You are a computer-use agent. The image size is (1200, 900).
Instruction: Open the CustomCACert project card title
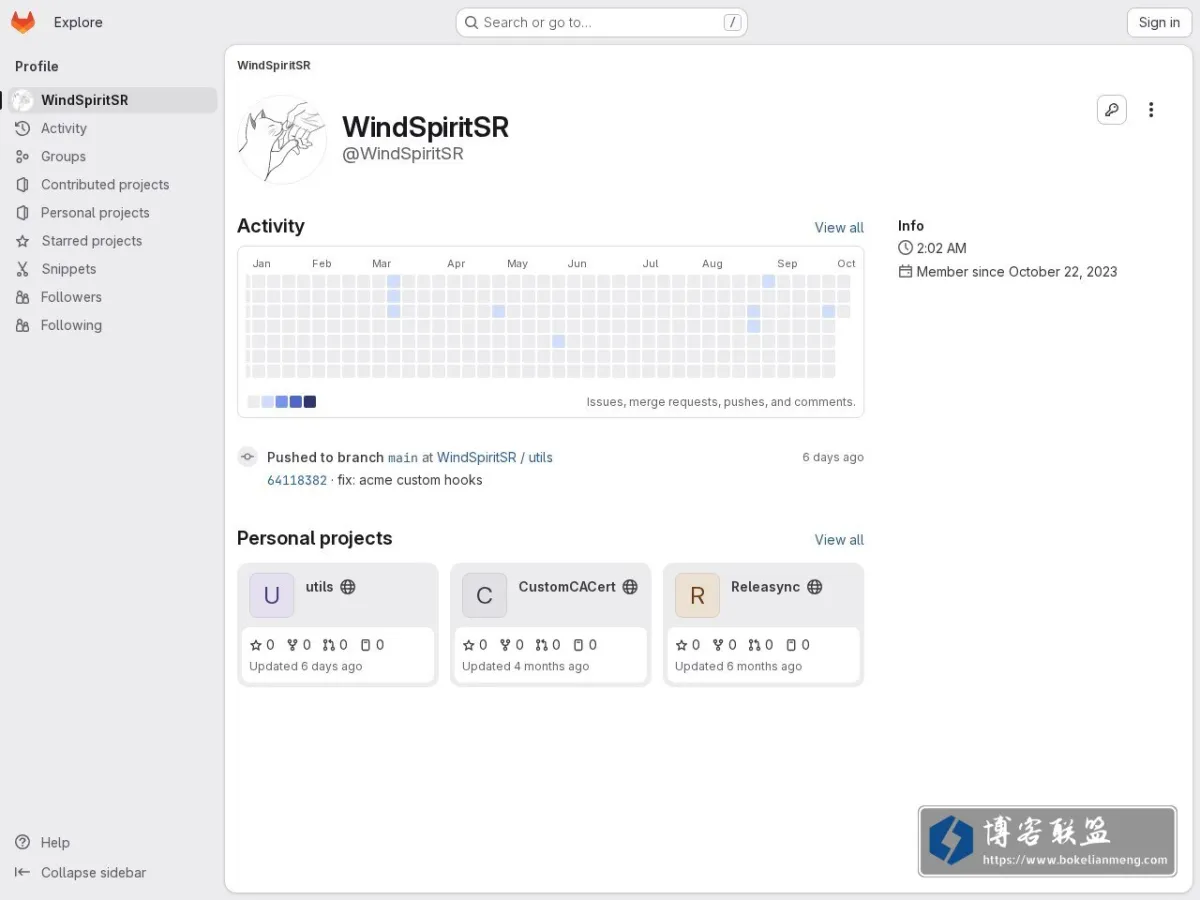point(567,587)
